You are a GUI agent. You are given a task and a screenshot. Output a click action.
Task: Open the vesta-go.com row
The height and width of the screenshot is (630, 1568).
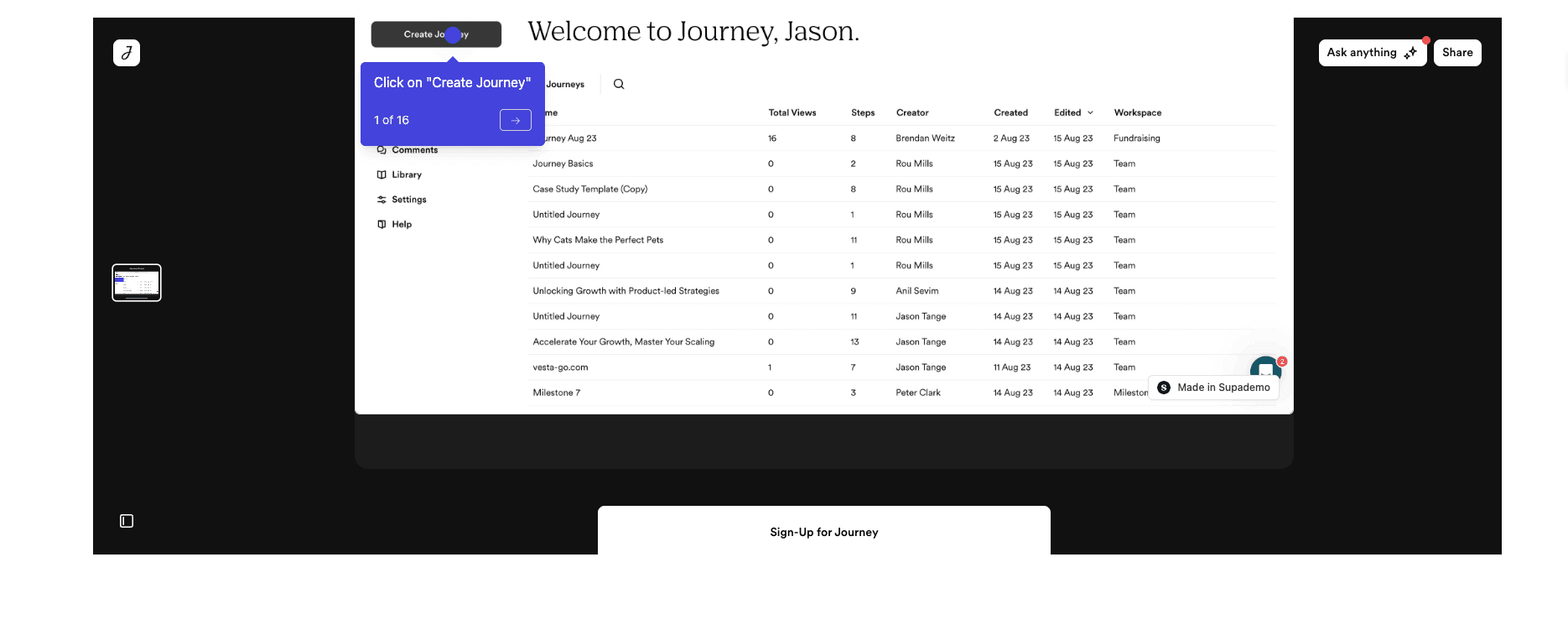click(x=902, y=367)
